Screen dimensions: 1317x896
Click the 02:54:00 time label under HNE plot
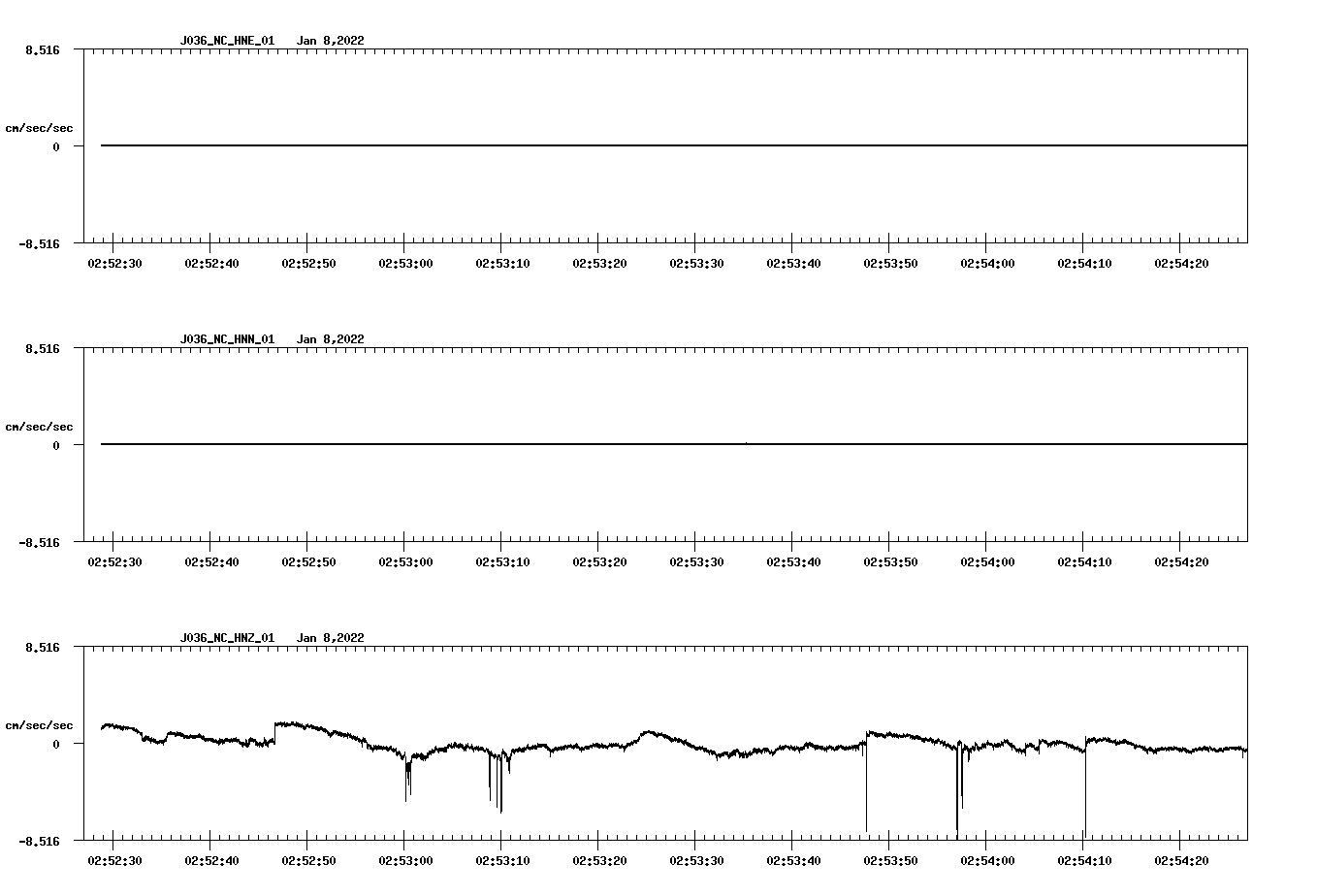(x=987, y=264)
